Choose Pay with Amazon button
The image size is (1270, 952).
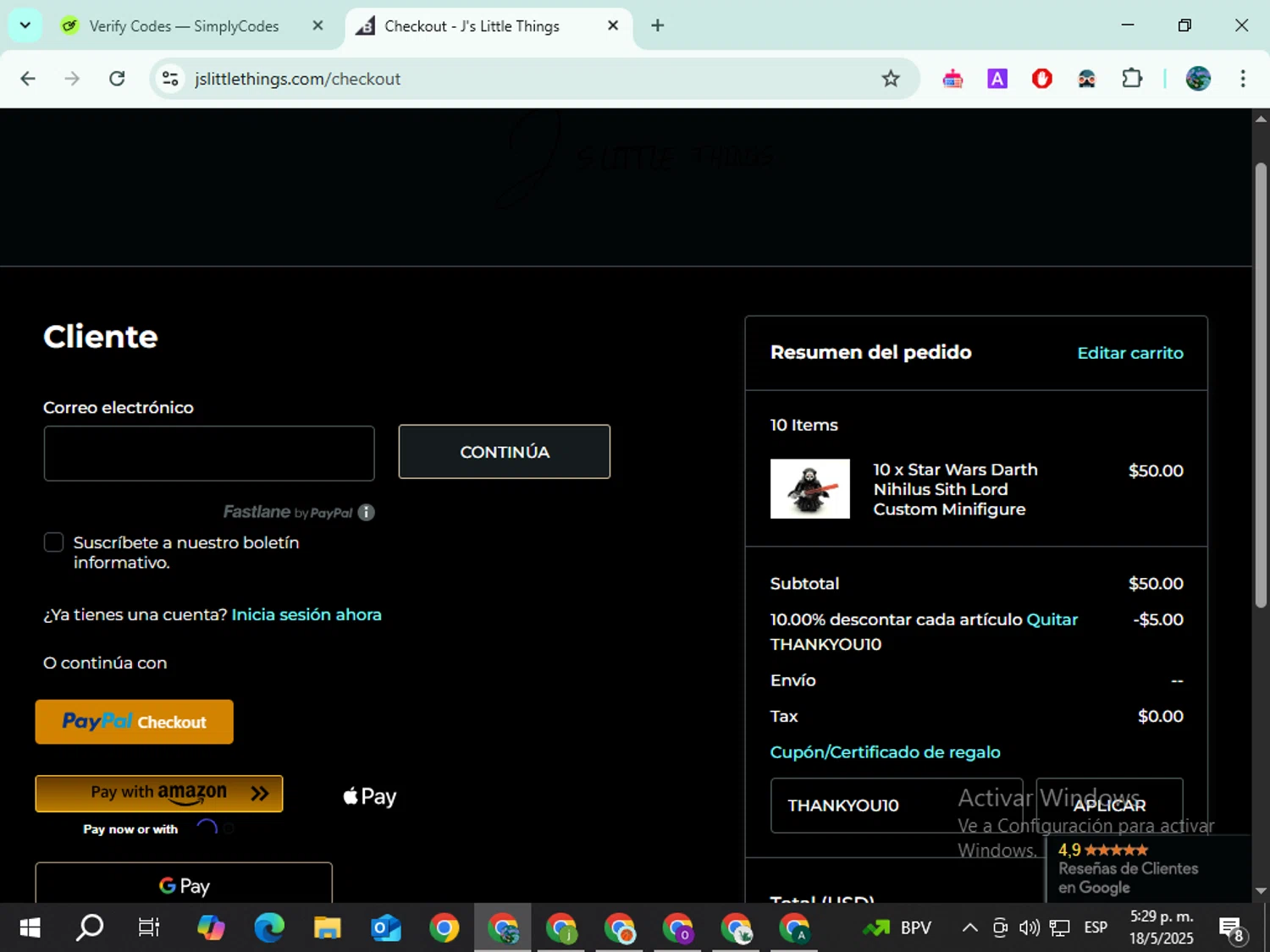[x=159, y=794]
